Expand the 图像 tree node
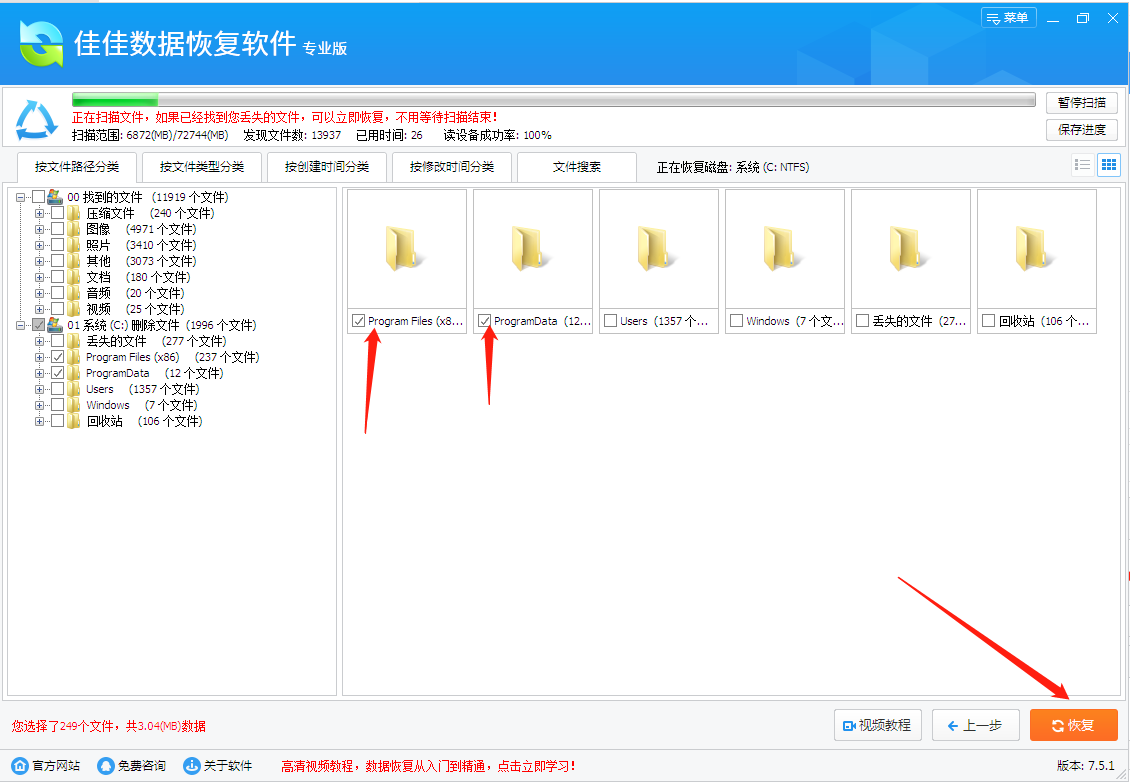The image size is (1130, 783). tap(39, 229)
